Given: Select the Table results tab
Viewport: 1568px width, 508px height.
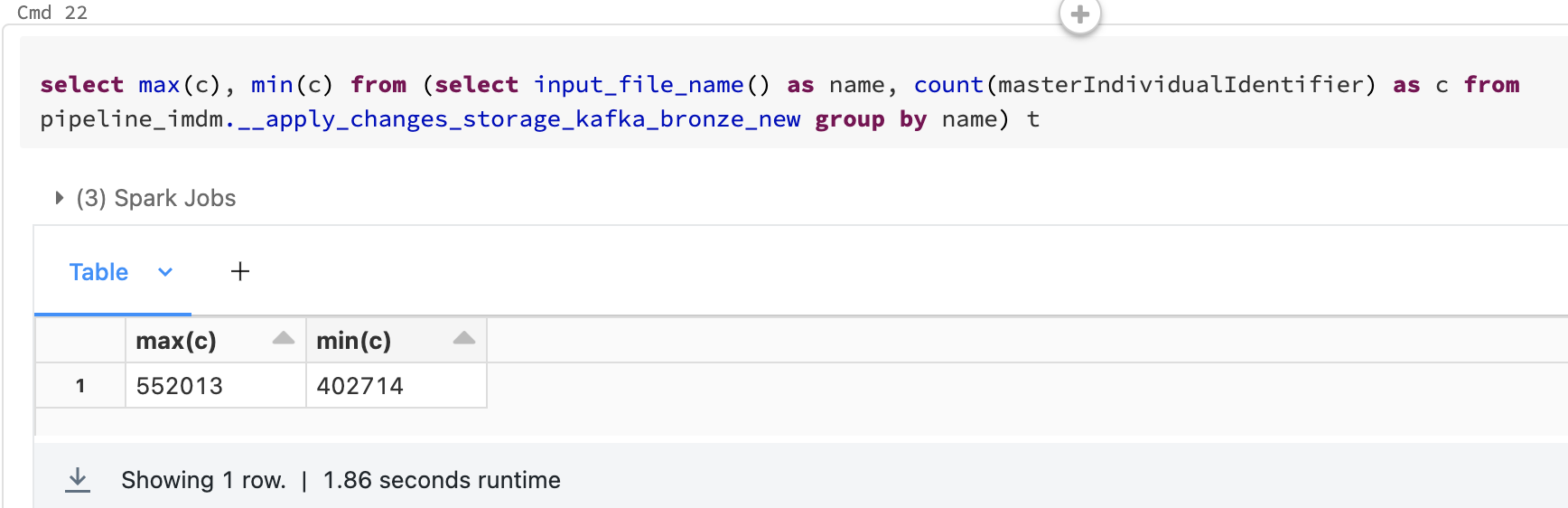Looking at the screenshot, I should tap(98, 272).
